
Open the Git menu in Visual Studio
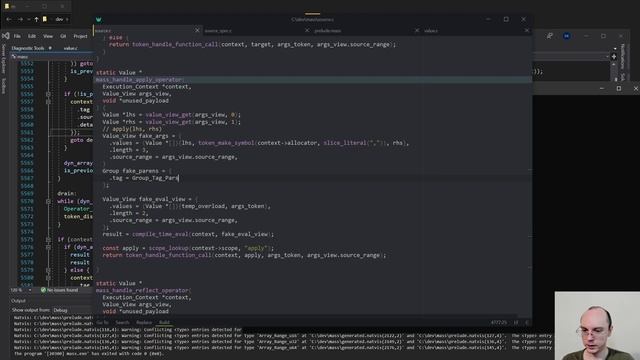click(63, 36)
